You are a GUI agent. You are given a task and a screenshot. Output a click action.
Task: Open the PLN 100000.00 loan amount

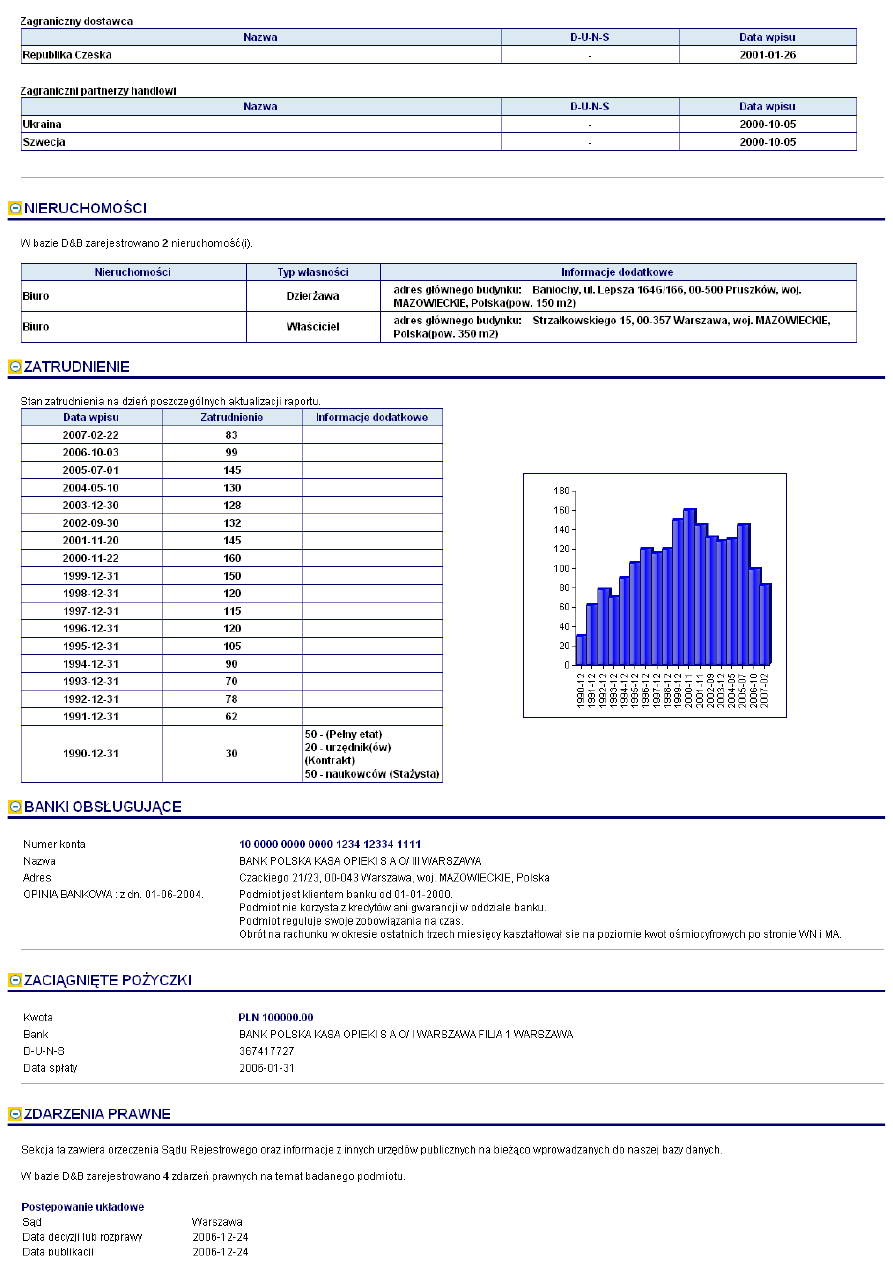click(x=276, y=1017)
